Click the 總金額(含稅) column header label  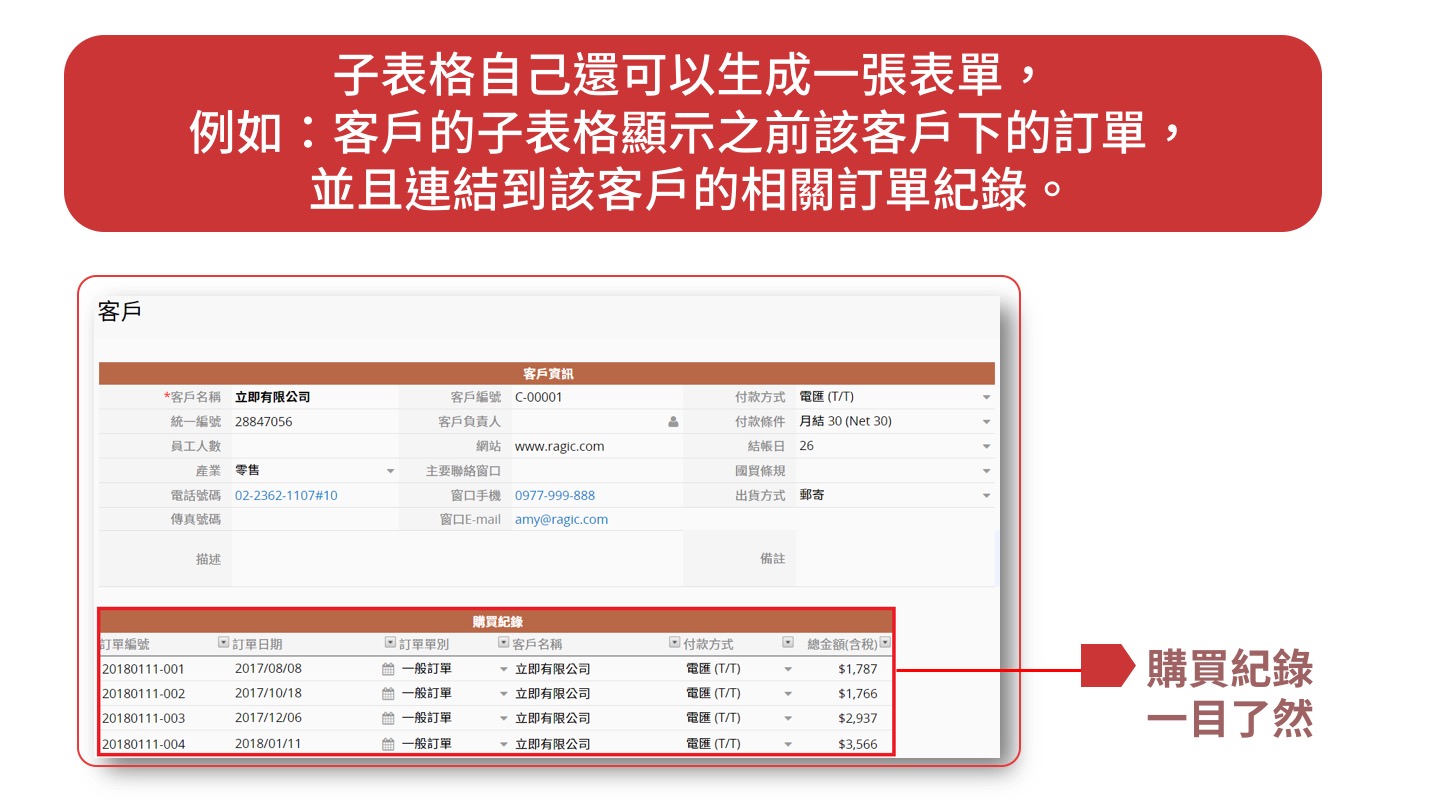[x=842, y=644]
